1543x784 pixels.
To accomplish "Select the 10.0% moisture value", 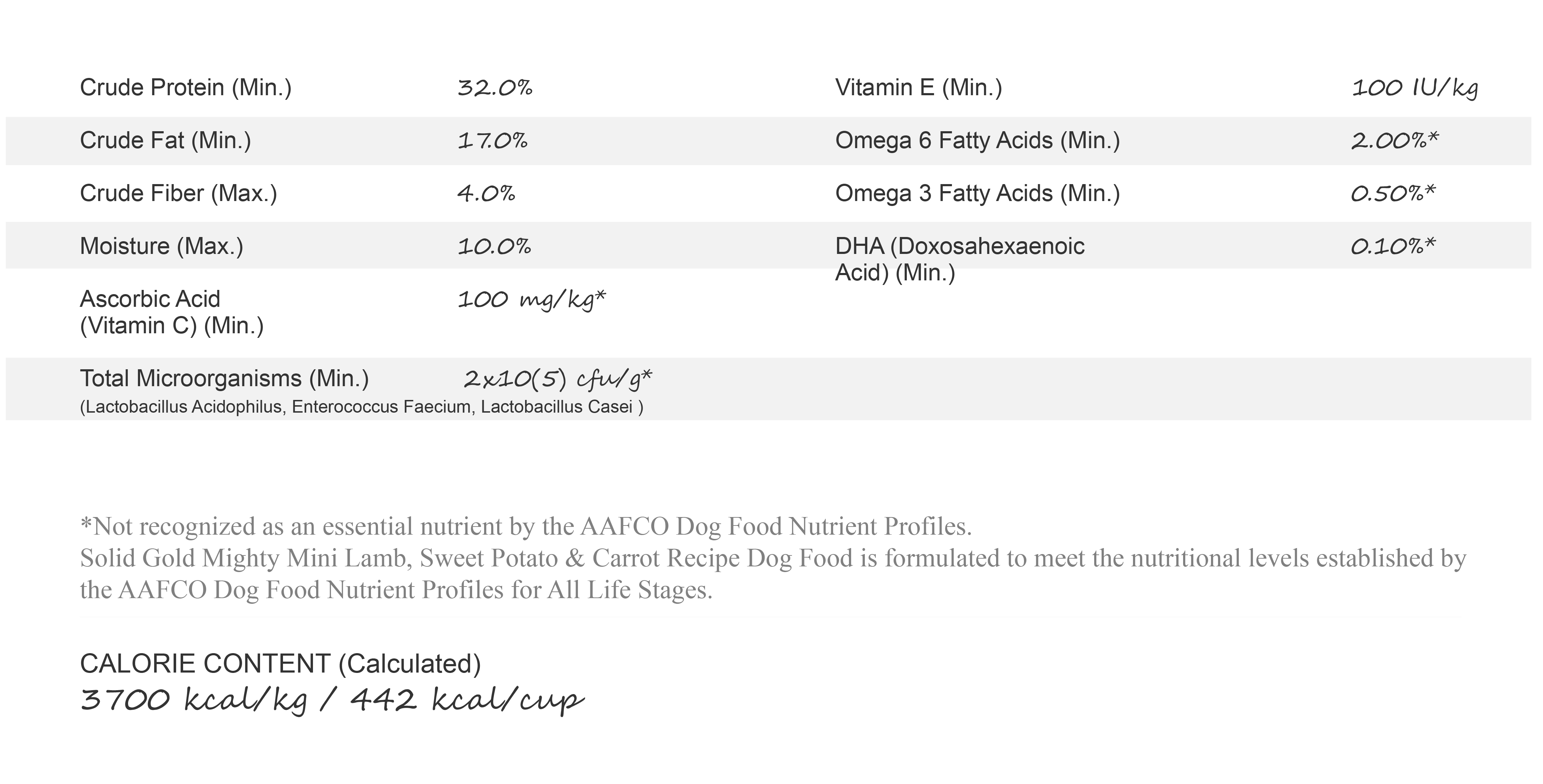I will coord(494,246).
